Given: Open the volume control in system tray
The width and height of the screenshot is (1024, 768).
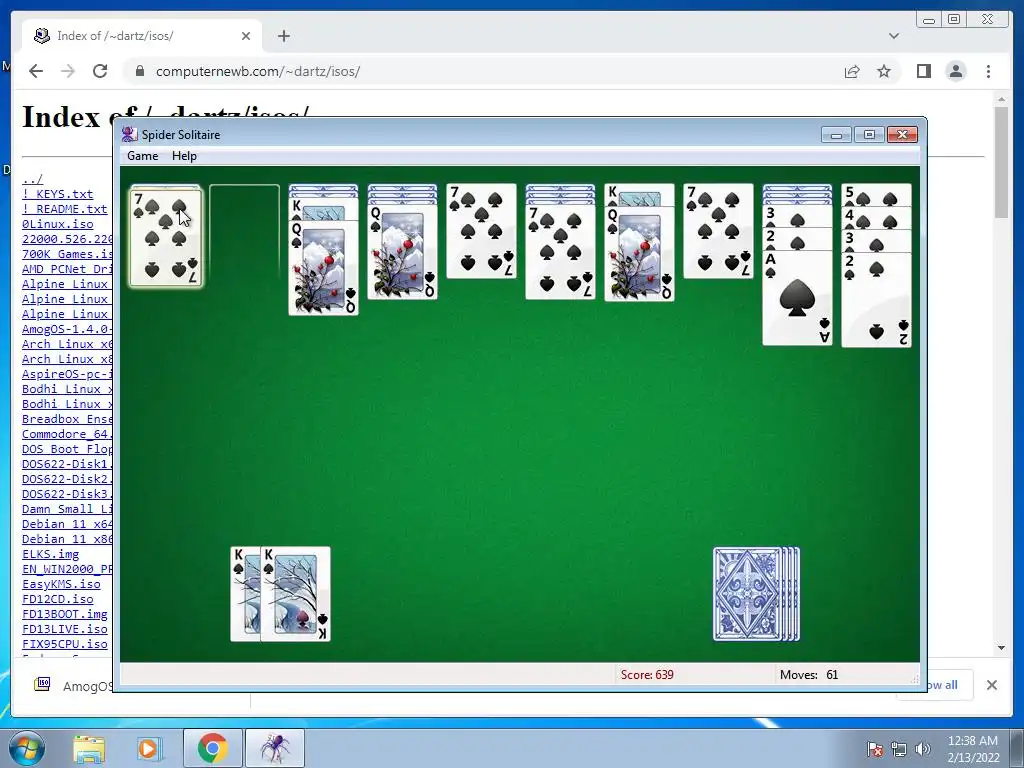Looking at the screenshot, I should point(923,749).
